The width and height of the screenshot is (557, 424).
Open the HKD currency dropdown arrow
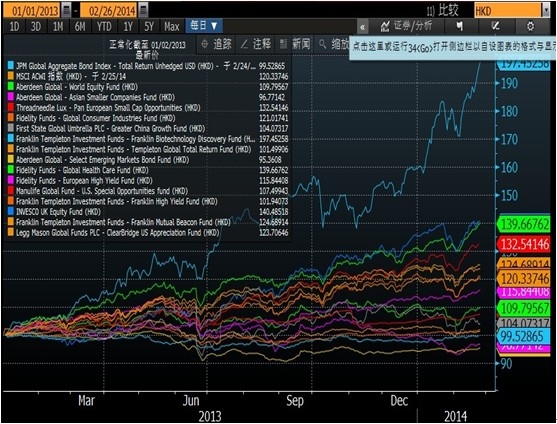tap(546, 10)
